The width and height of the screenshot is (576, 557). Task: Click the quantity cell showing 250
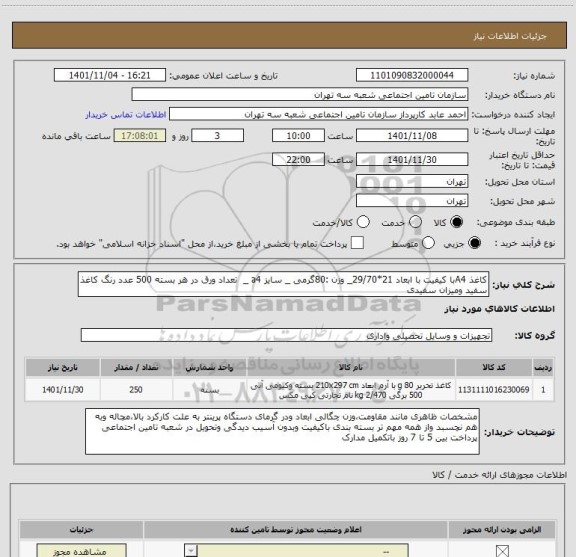[136, 389]
